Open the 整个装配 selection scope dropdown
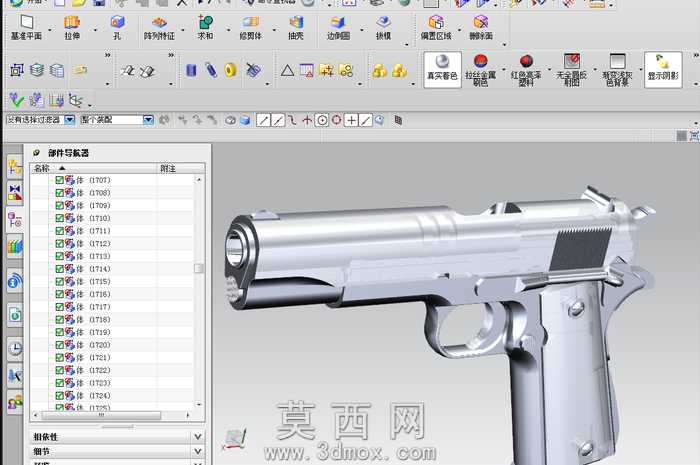Viewport: 700px width, 465px height. point(148,120)
